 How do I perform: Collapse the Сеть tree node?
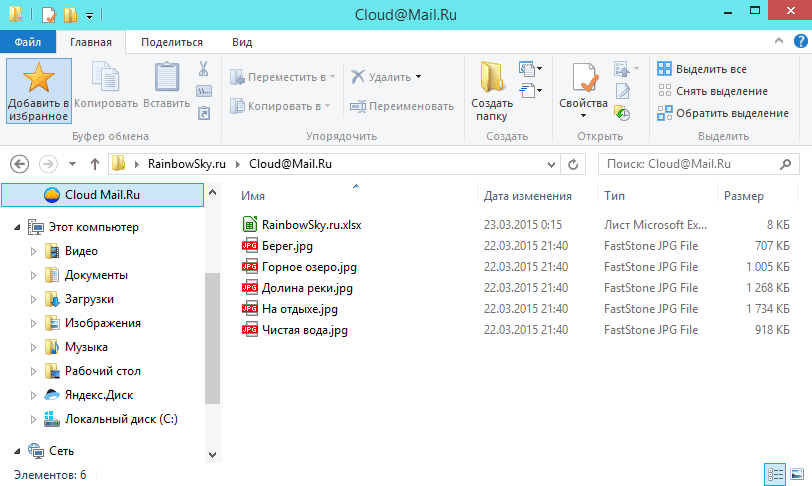click(x=17, y=451)
